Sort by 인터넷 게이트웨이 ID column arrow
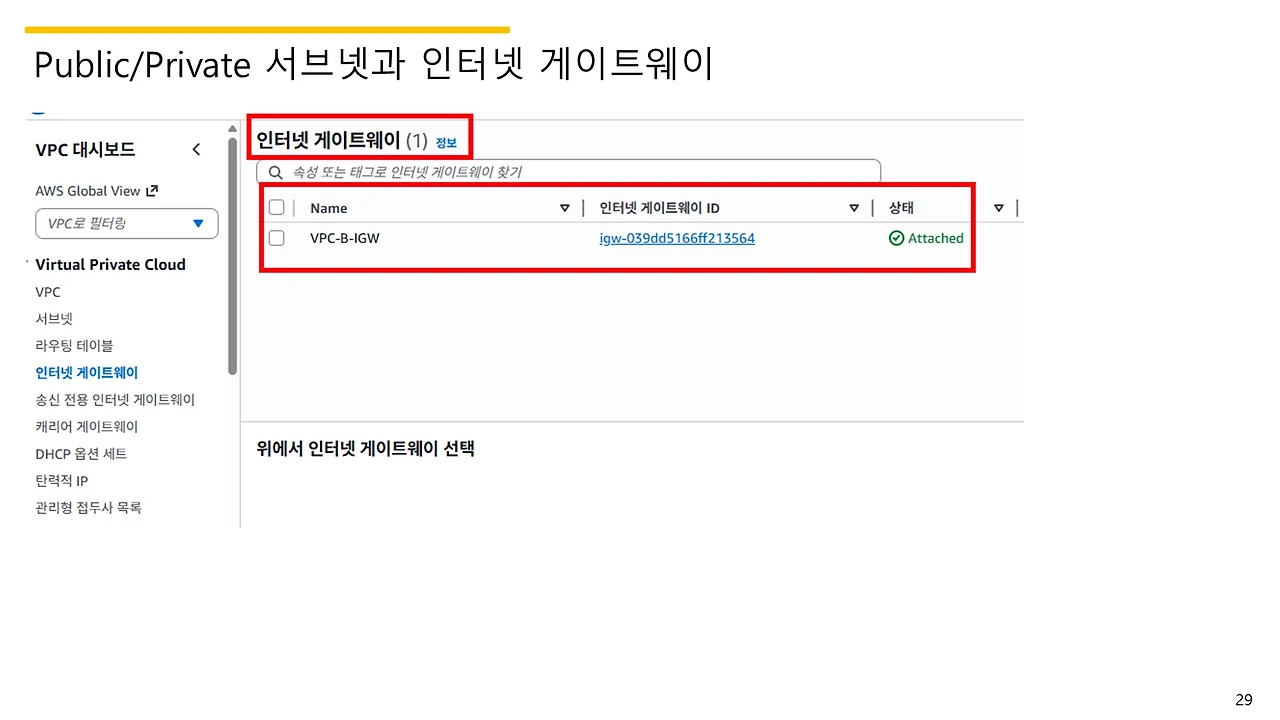 (854, 207)
